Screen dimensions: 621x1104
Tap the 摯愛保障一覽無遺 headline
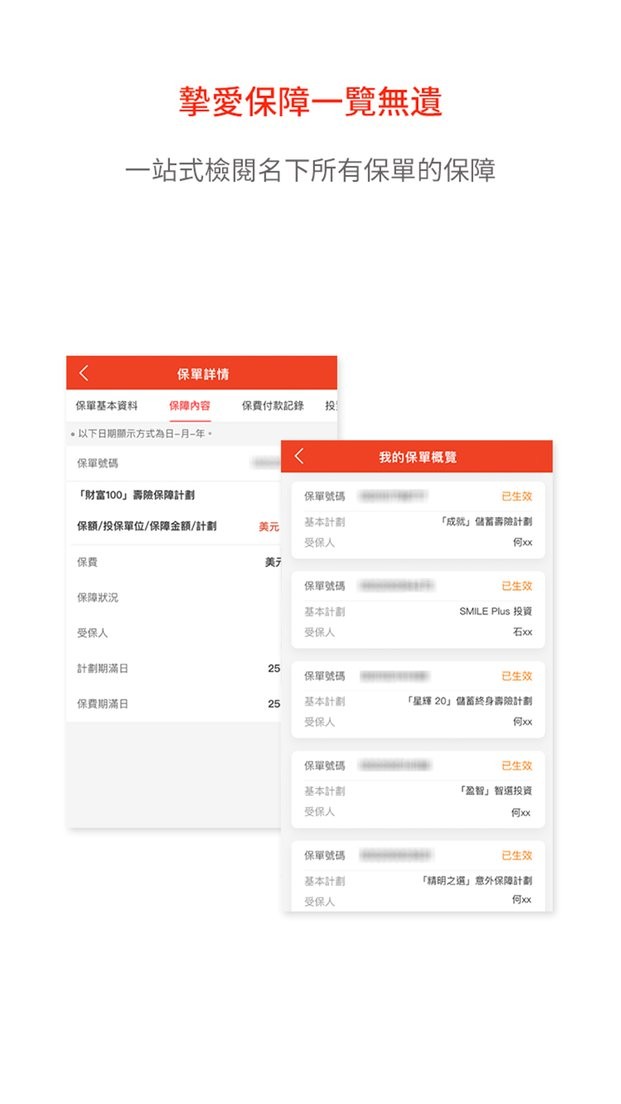point(310,102)
